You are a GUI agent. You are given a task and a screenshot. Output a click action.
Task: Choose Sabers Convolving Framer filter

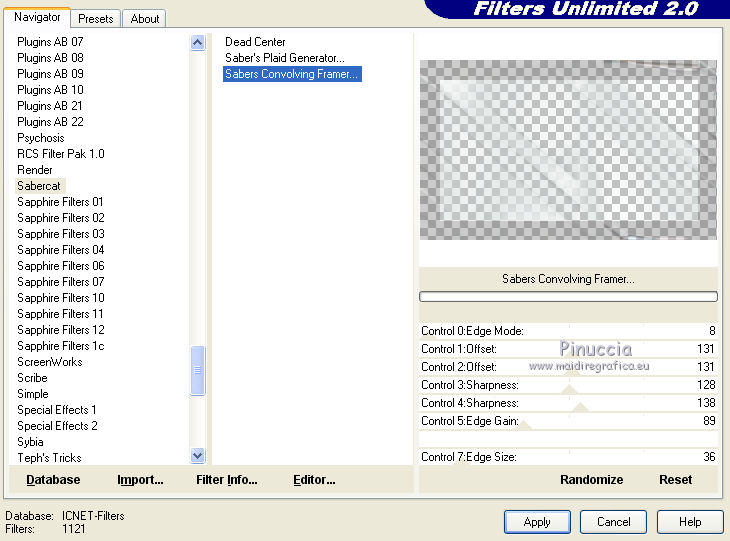pos(292,74)
